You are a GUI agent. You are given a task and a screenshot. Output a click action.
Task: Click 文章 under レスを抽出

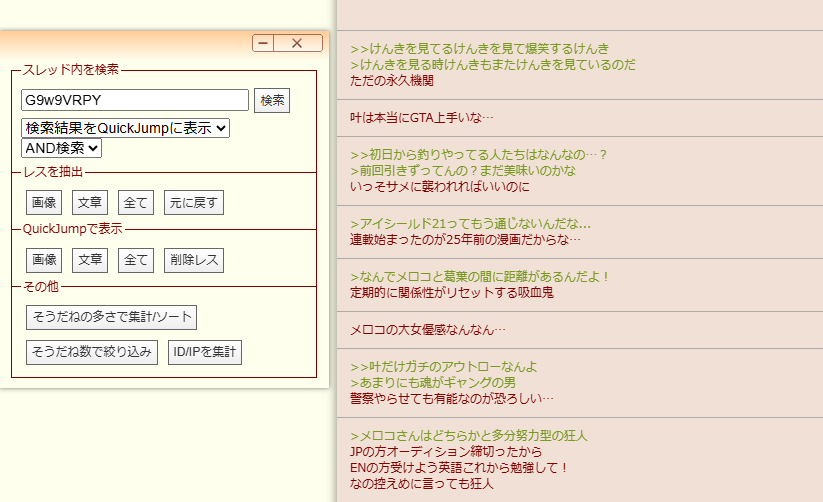point(90,203)
